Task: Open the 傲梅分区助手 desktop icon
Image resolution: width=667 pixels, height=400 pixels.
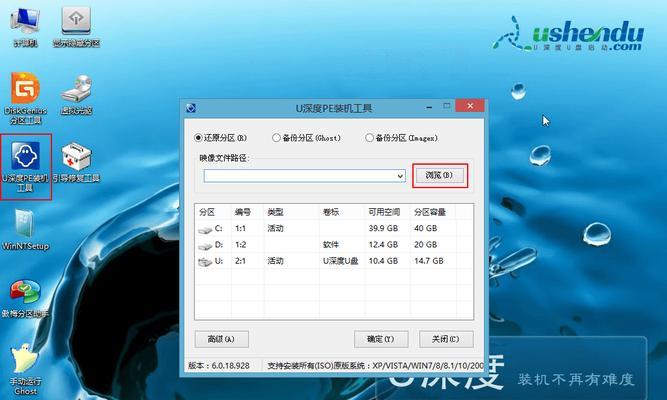Action: click(x=26, y=298)
